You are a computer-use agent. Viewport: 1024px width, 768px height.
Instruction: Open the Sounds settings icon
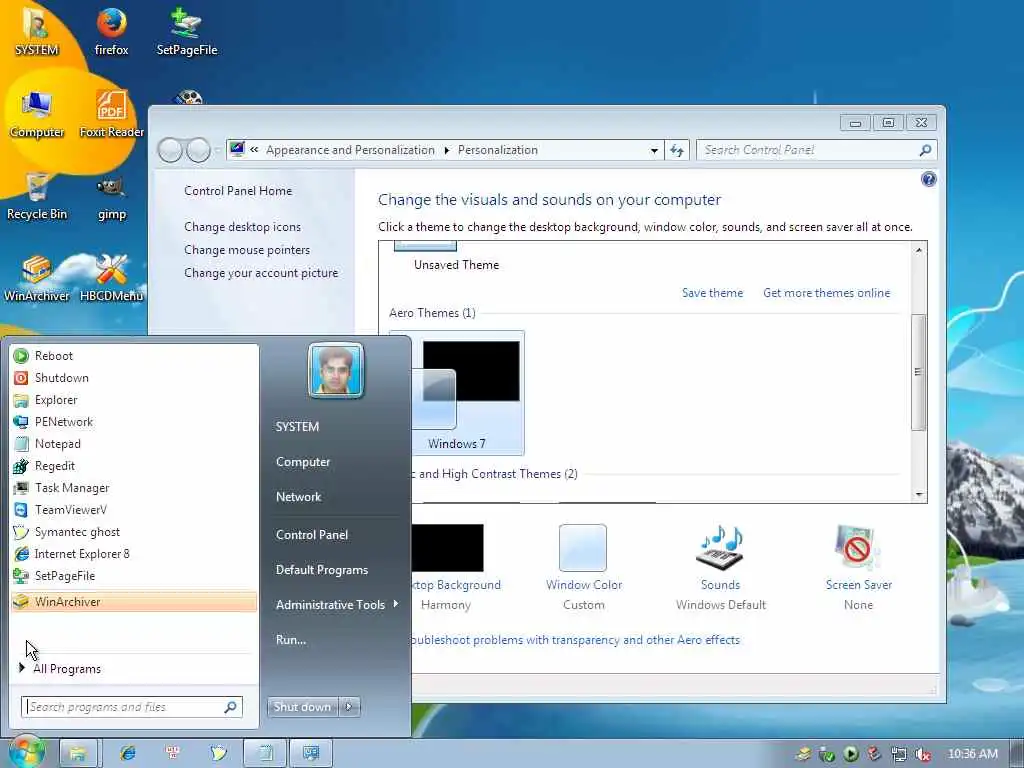(720, 548)
